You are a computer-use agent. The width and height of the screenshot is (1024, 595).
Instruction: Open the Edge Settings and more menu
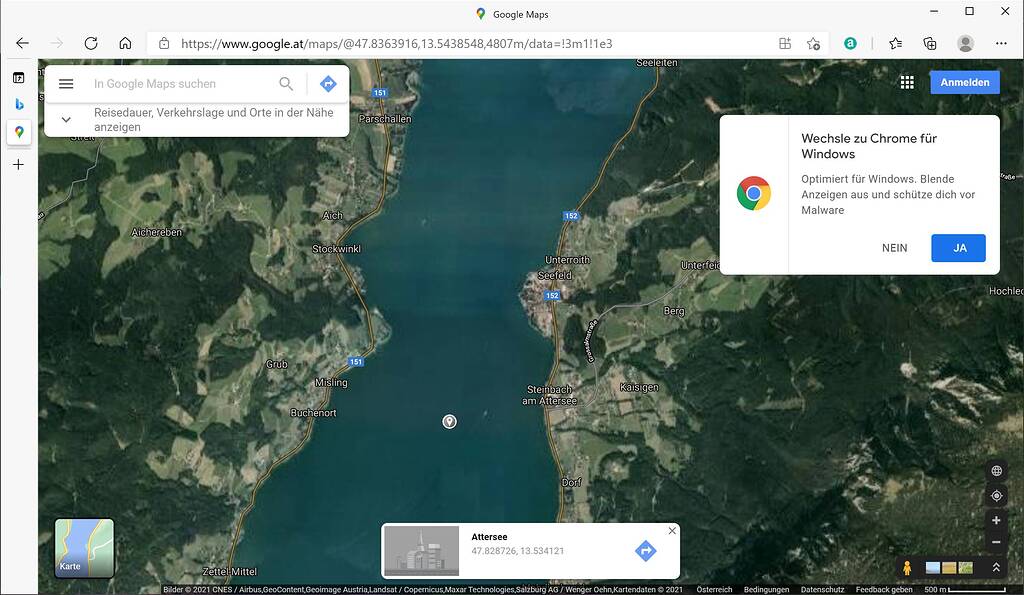click(x=1000, y=43)
